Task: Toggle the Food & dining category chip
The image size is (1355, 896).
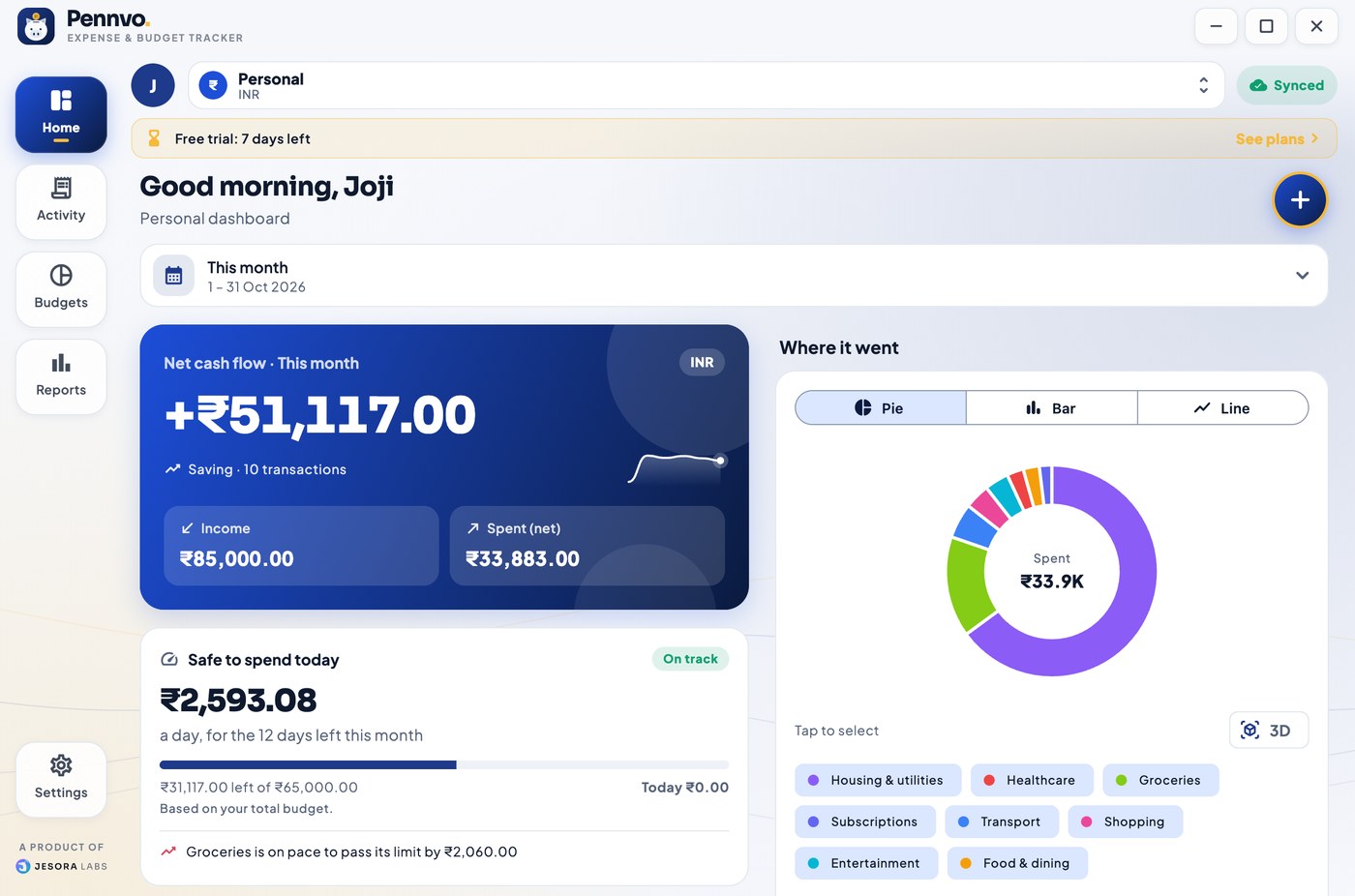Action: click(1017, 863)
